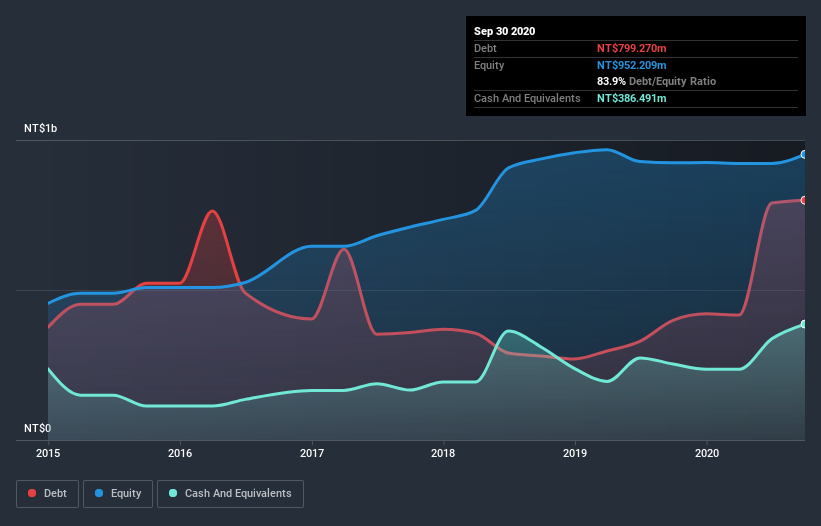Click the NT$952.209m equity value

(631, 65)
